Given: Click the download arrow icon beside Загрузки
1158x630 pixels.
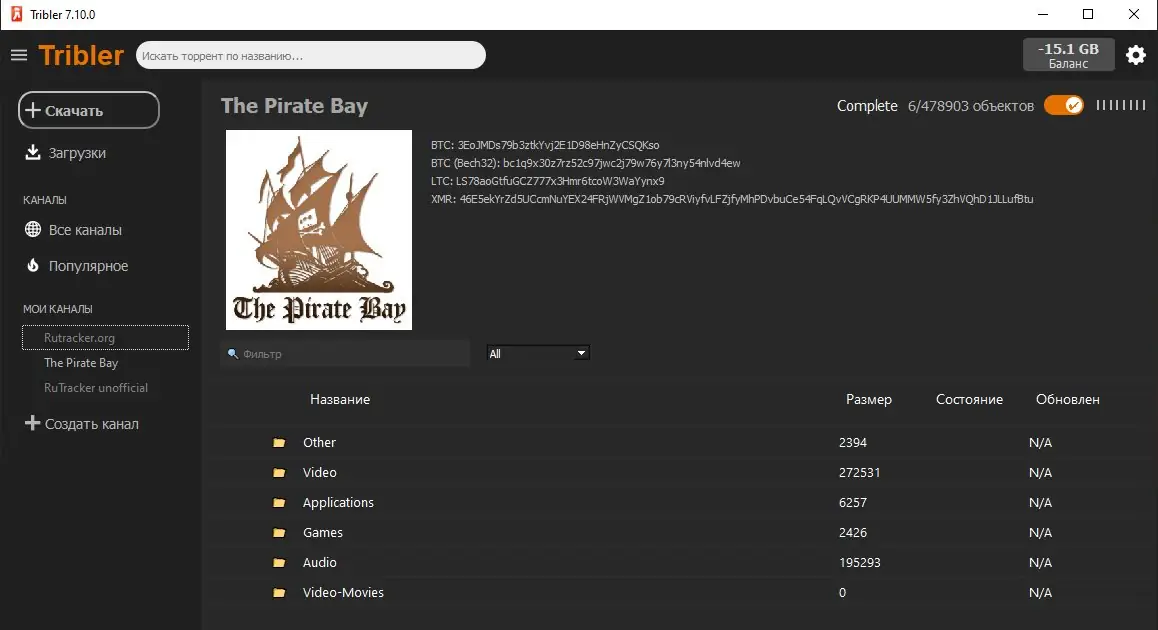Looking at the screenshot, I should pyautogui.click(x=32, y=152).
